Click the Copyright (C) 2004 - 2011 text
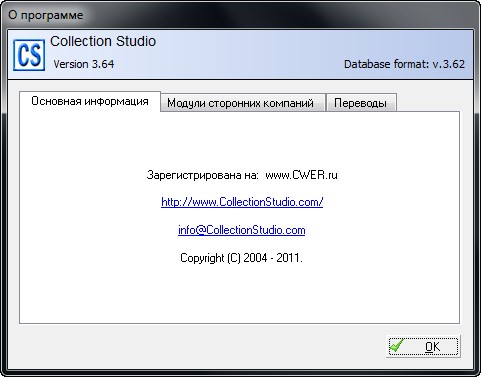This screenshot has width=481, height=377. [x=241, y=258]
